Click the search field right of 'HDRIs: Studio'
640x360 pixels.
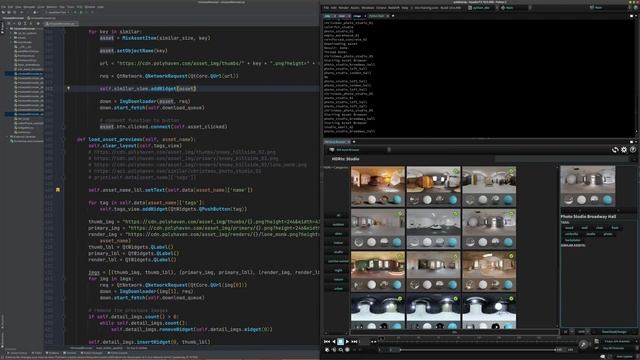tap(563, 159)
